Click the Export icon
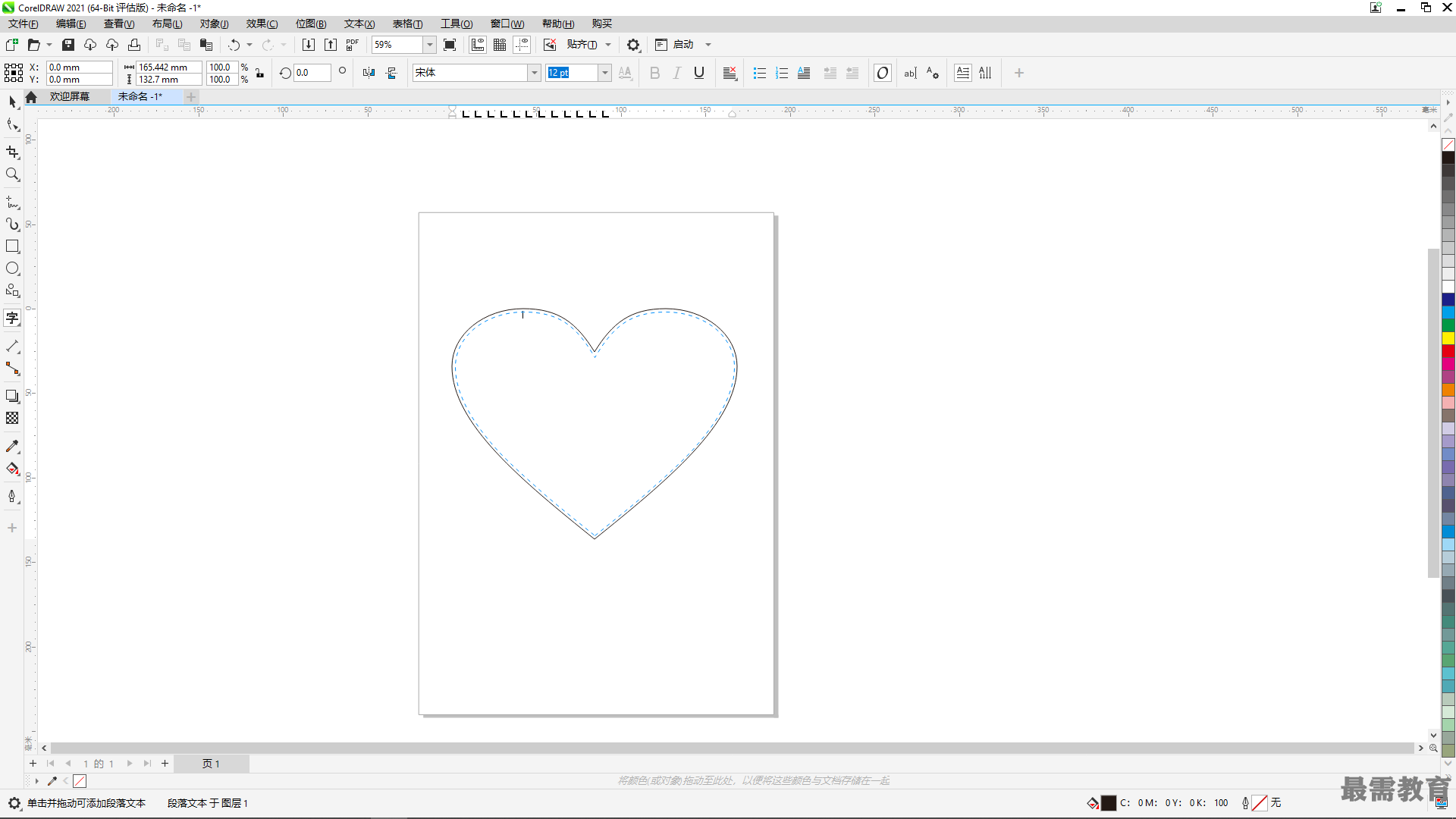Screen dimensions: 1456x819 [331, 45]
